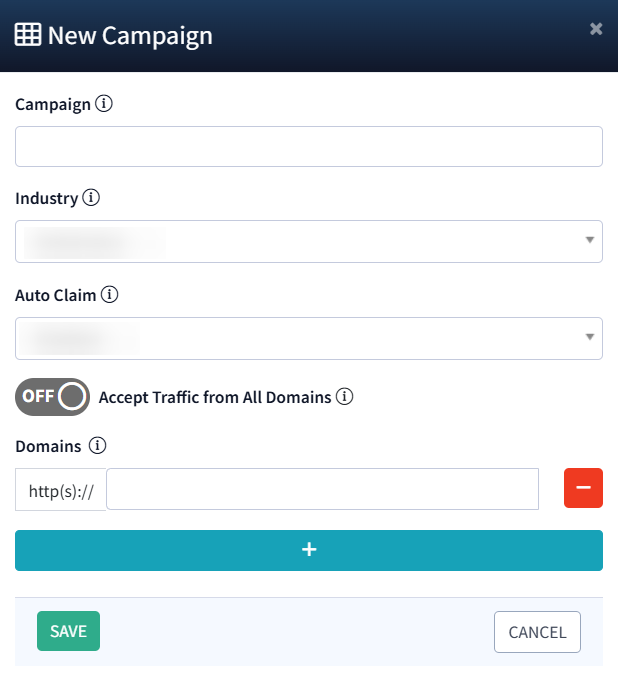Image resolution: width=618 pixels, height=680 pixels.
Task: Focus the domain URL input field
Action: tap(322, 489)
